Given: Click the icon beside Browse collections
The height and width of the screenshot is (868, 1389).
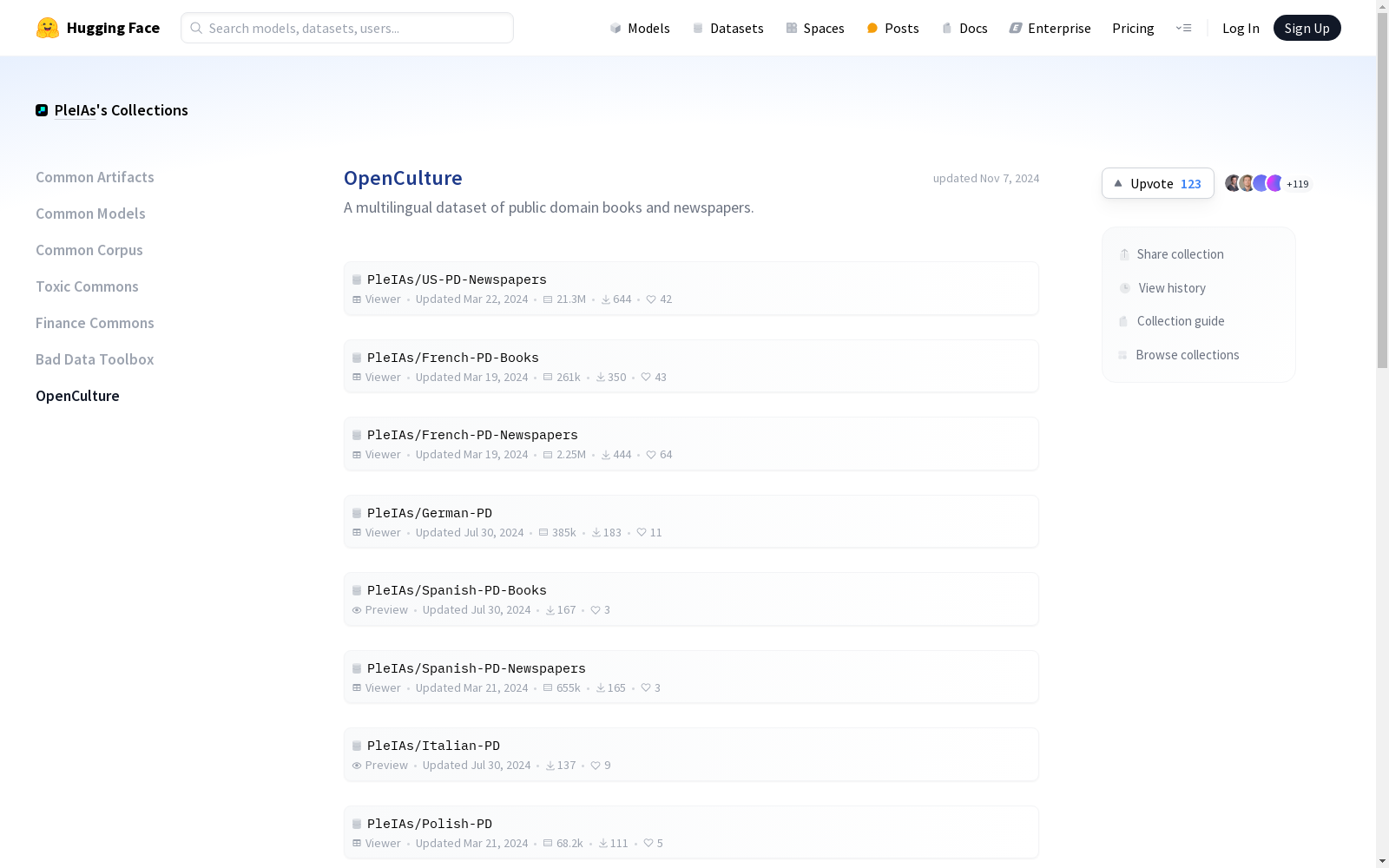Looking at the screenshot, I should [1122, 355].
